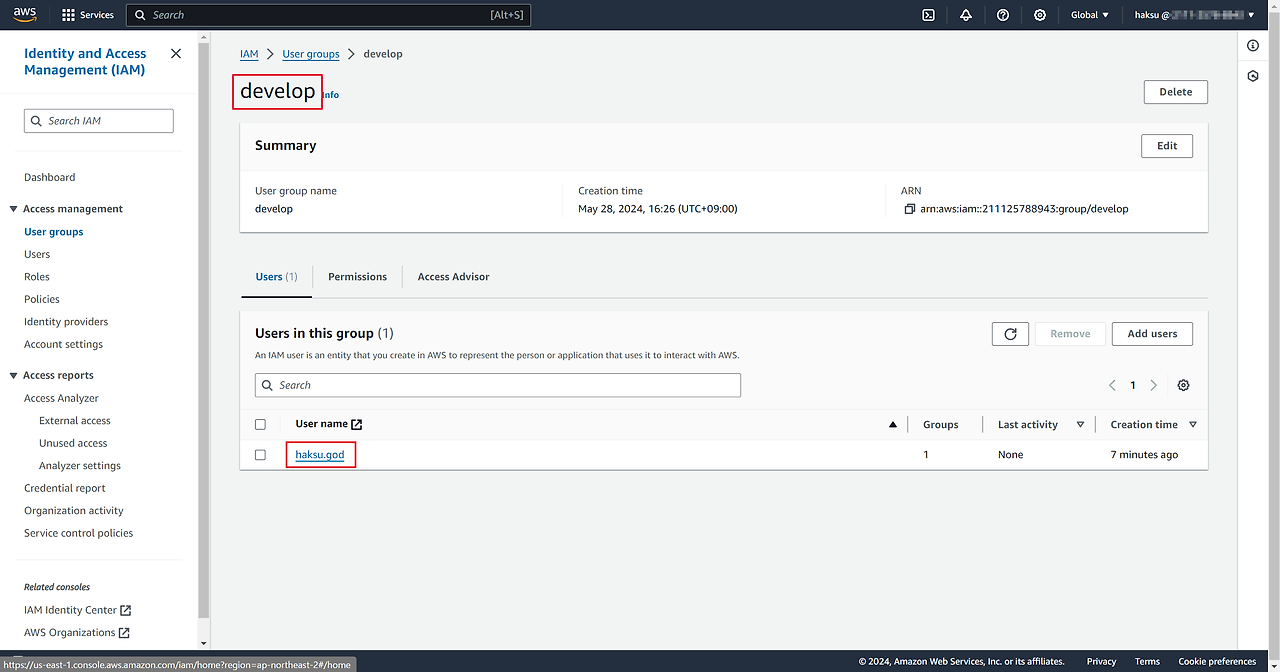Select the haksu.god user checkbox

[261, 455]
